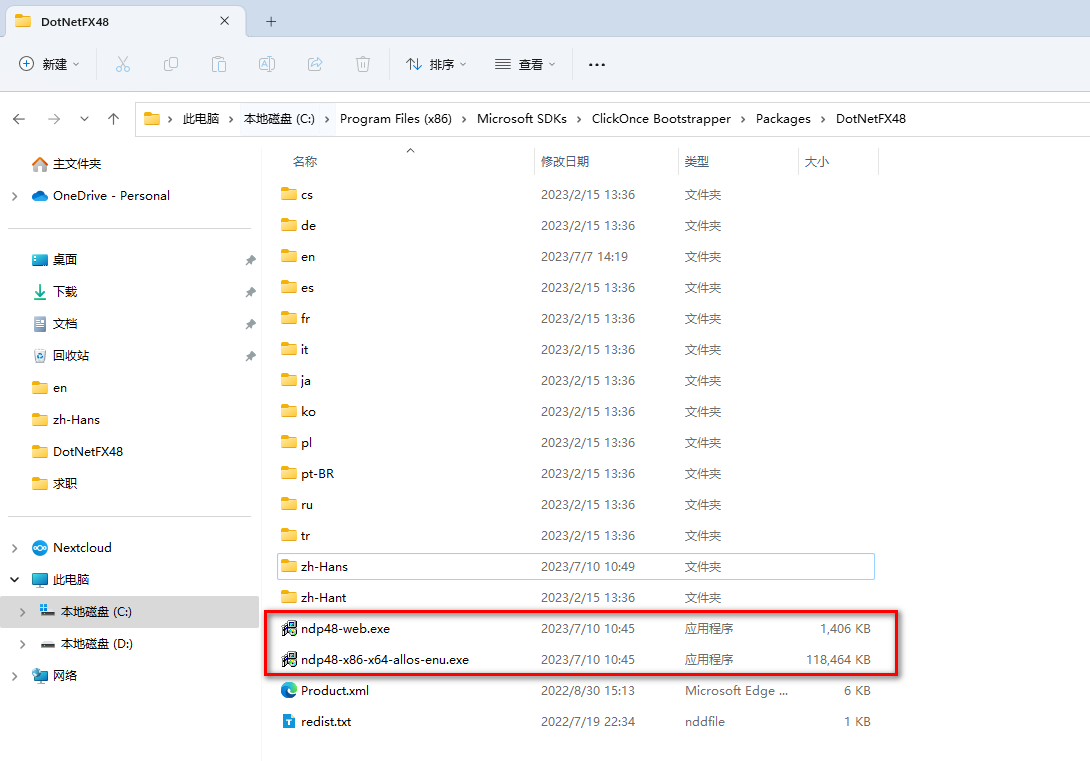Expand OneDrive - Personal node
Image resolution: width=1090 pixels, height=761 pixels.
[15, 197]
